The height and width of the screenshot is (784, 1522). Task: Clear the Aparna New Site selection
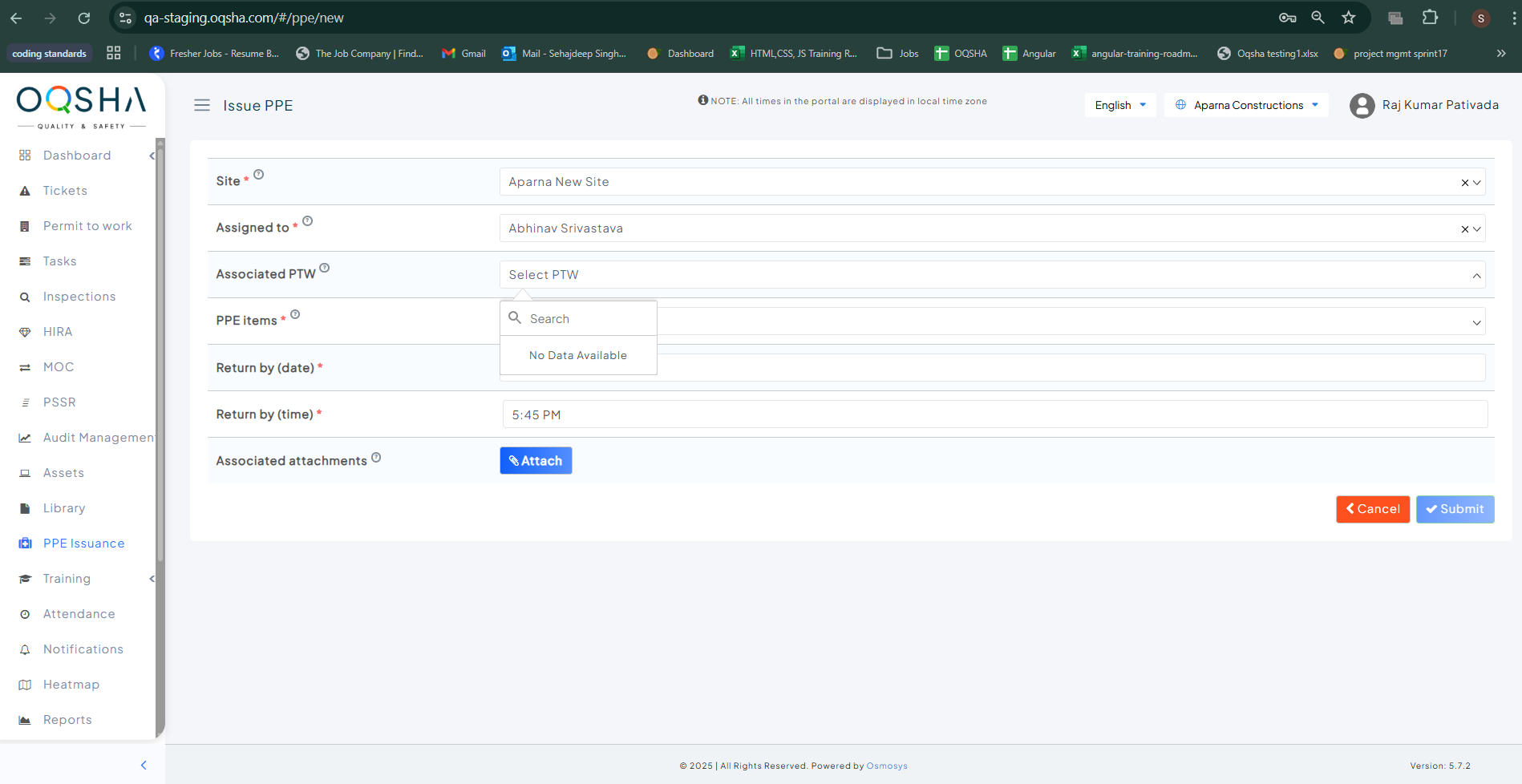pos(1464,183)
